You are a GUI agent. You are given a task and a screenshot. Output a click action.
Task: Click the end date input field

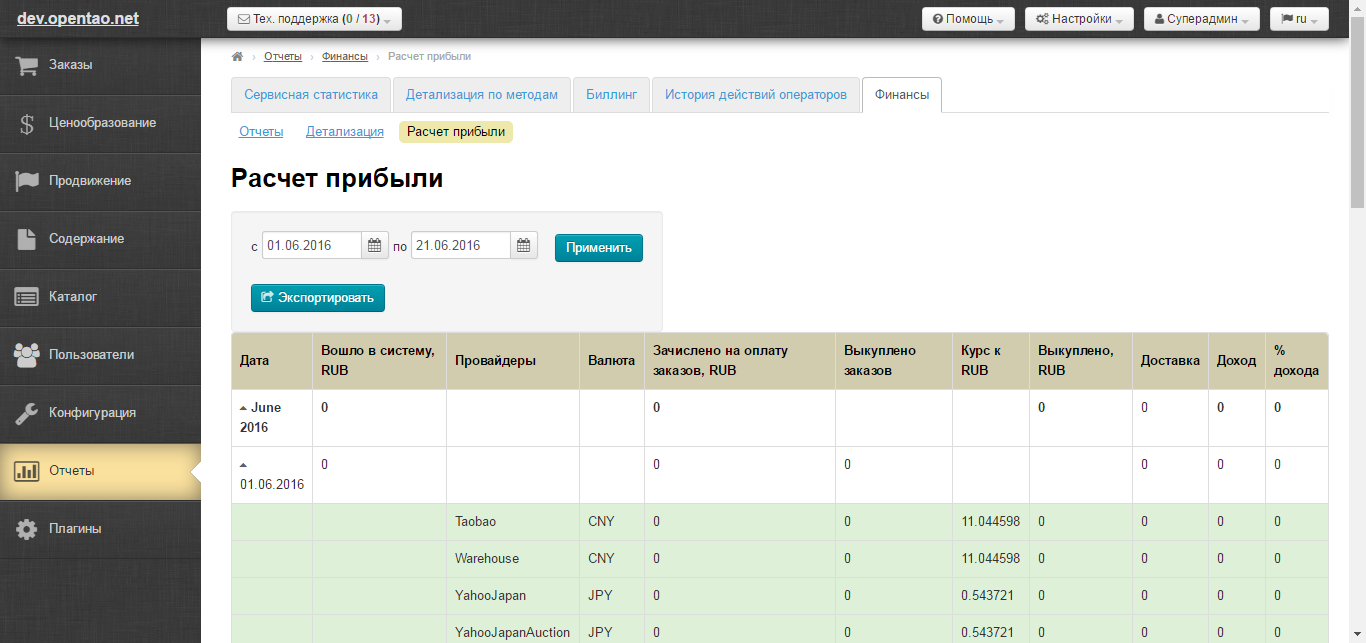[x=461, y=245]
